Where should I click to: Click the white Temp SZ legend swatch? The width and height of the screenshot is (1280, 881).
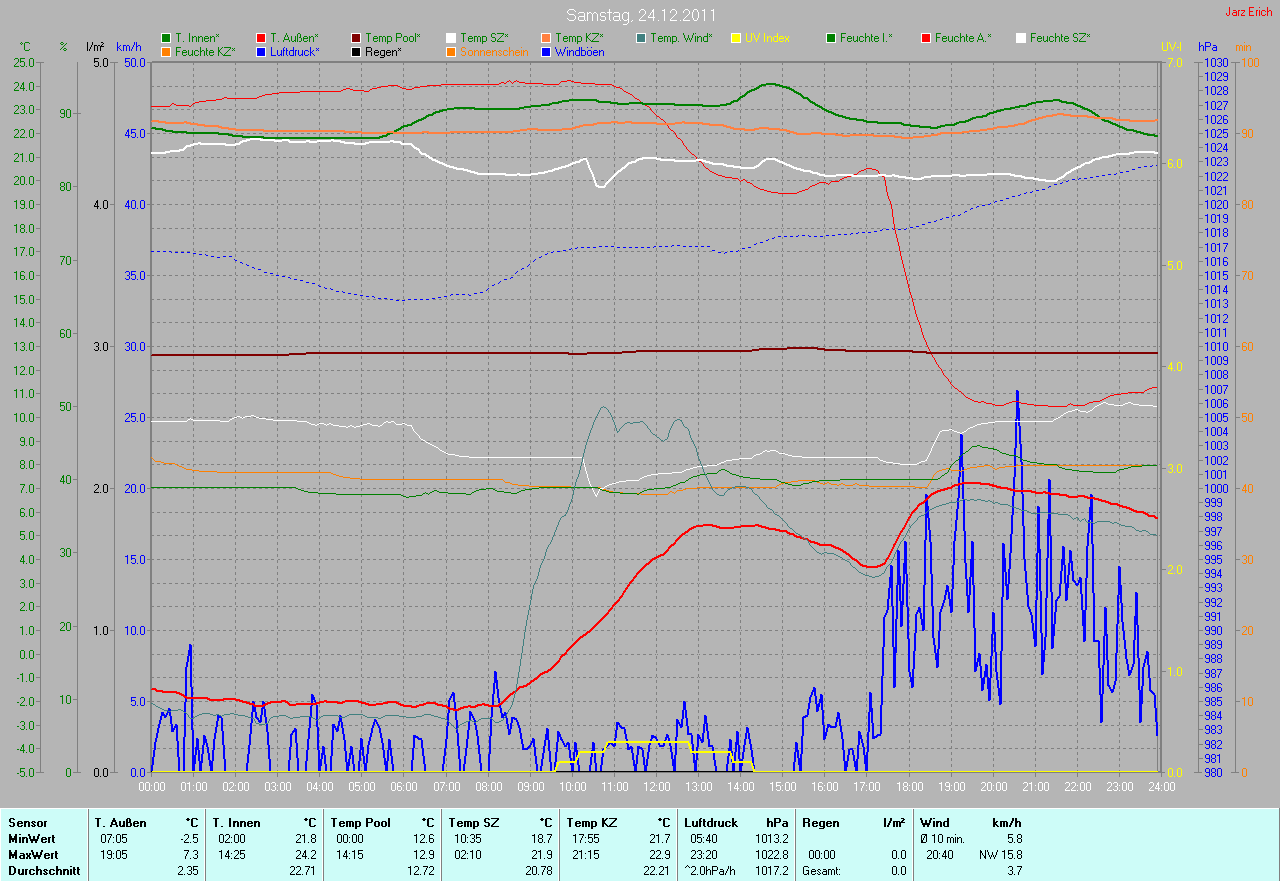click(x=451, y=38)
